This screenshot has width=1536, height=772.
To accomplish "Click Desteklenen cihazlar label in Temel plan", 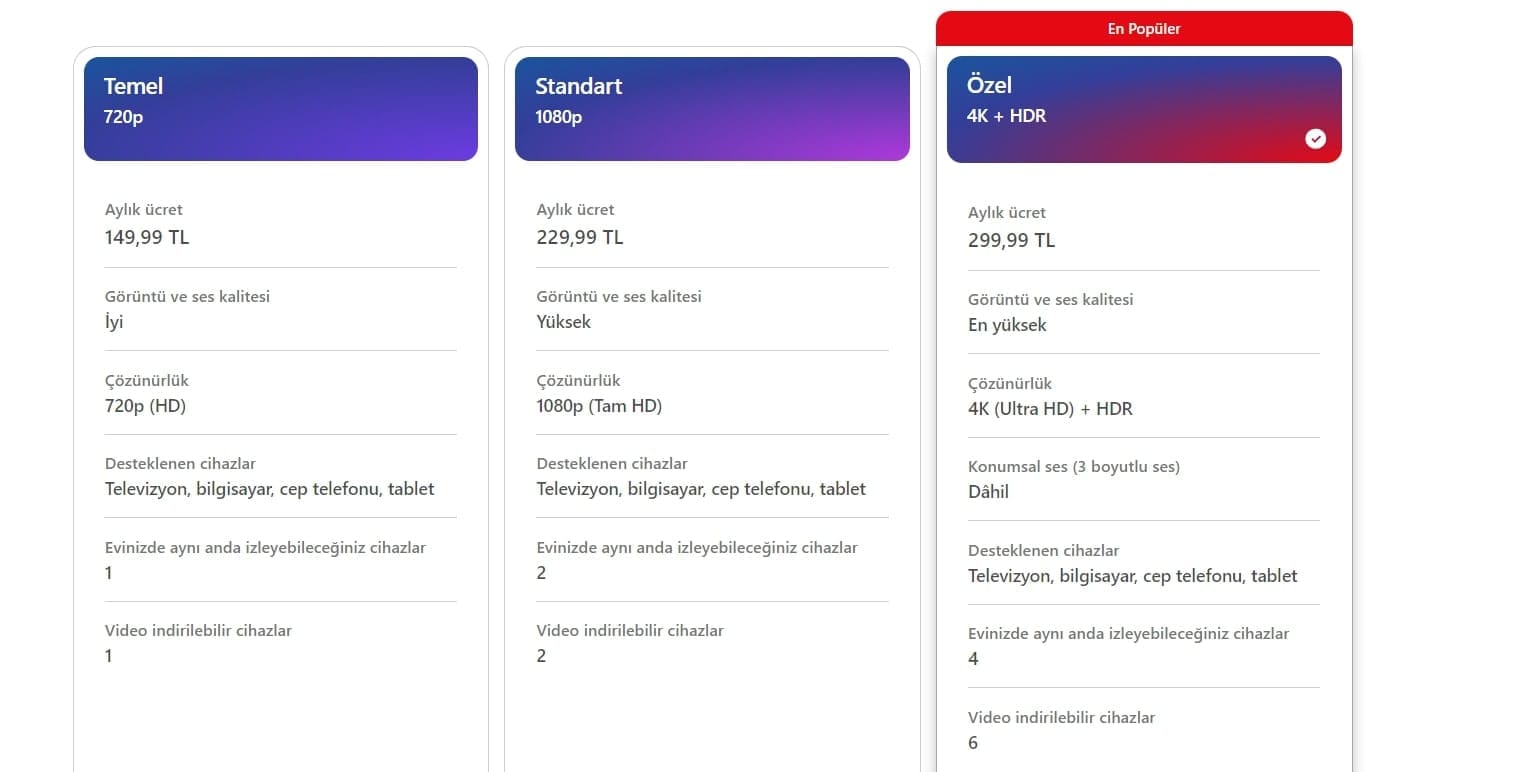I will coord(180,464).
